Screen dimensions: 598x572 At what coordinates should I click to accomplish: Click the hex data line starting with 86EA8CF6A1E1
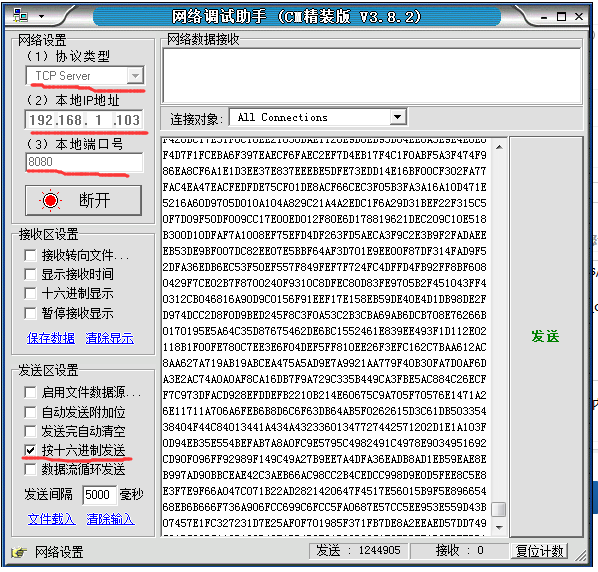click(x=325, y=171)
